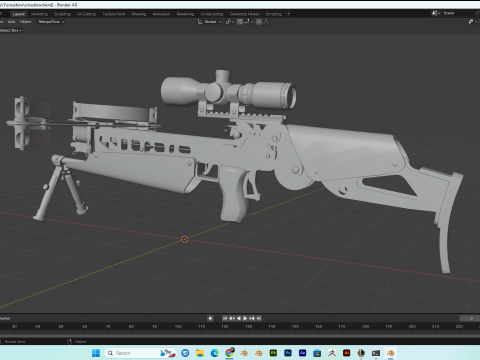Open After Effects from taskbar
This screenshot has height=360, width=480.
coord(302,353)
